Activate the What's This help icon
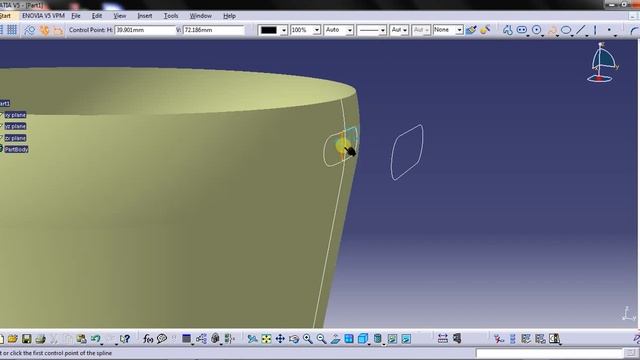The width and height of the screenshot is (640, 360). [x=125, y=339]
